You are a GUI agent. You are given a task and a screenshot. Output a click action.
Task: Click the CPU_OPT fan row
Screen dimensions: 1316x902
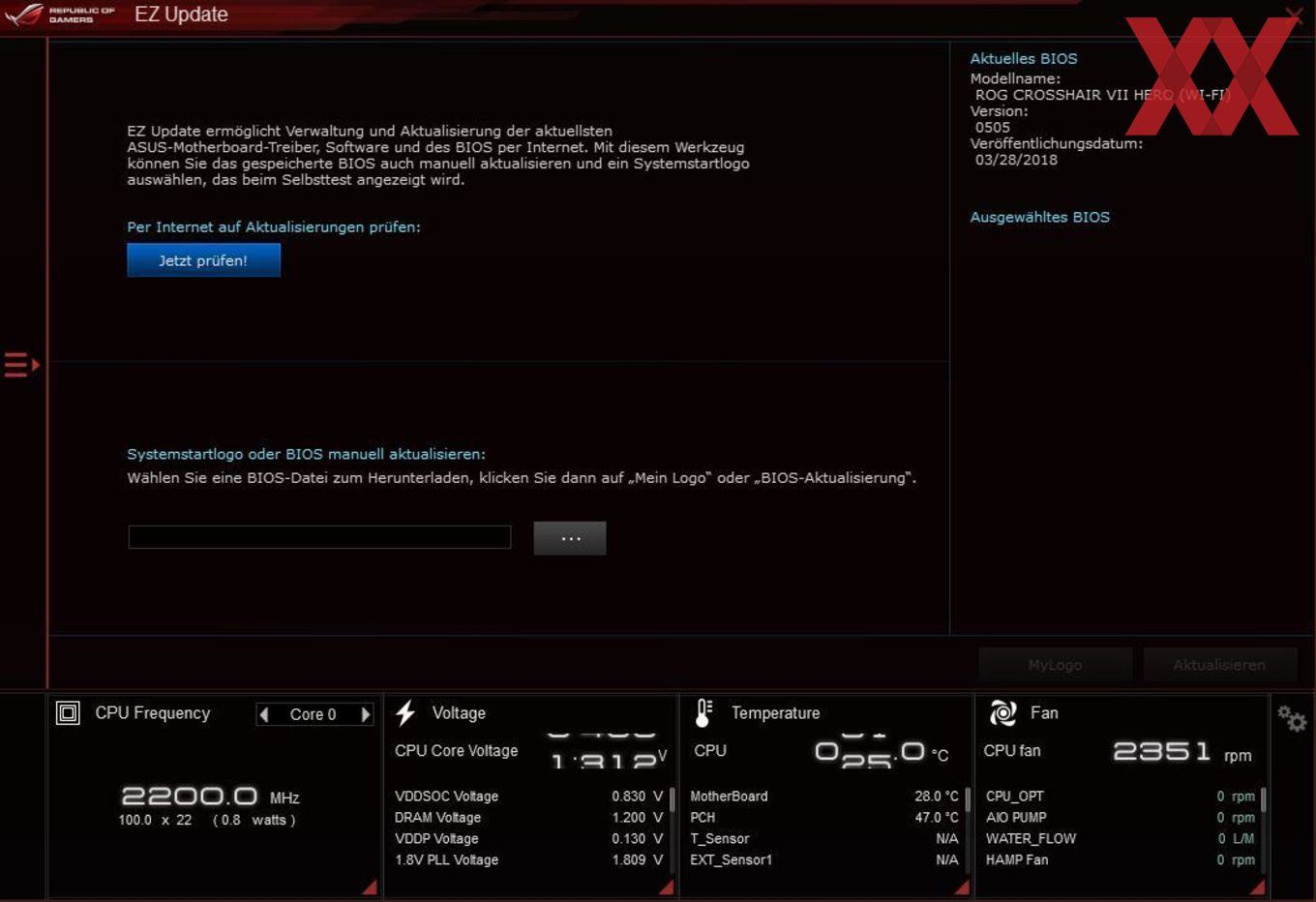point(1121,797)
